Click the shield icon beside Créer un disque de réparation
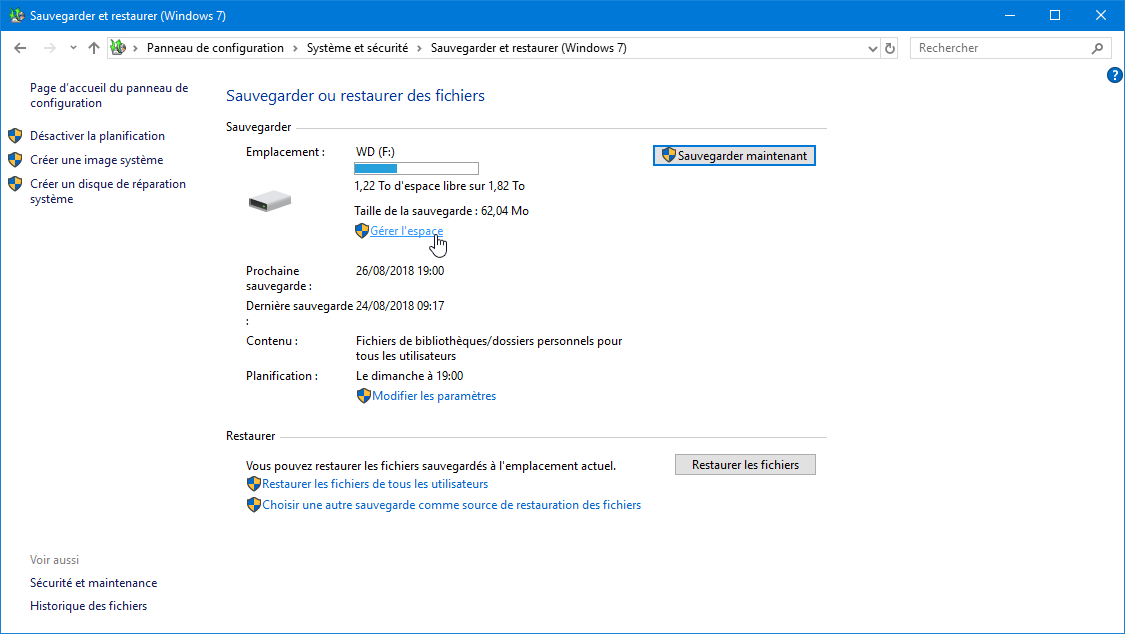The image size is (1125, 634). [x=15, y=184]
